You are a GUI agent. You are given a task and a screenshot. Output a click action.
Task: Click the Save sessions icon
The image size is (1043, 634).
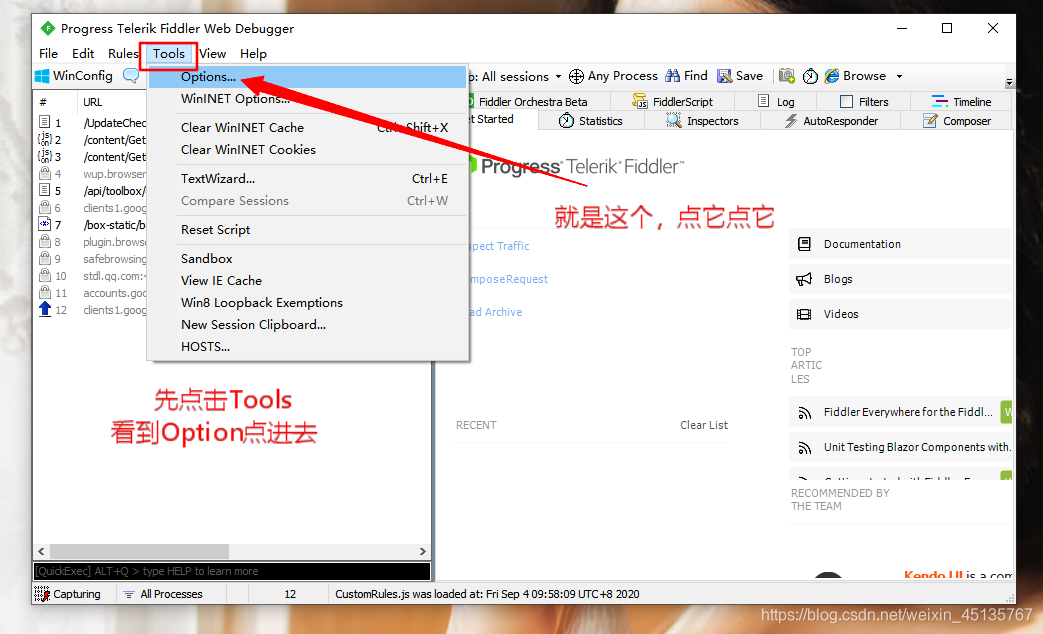tap(724, 76)
